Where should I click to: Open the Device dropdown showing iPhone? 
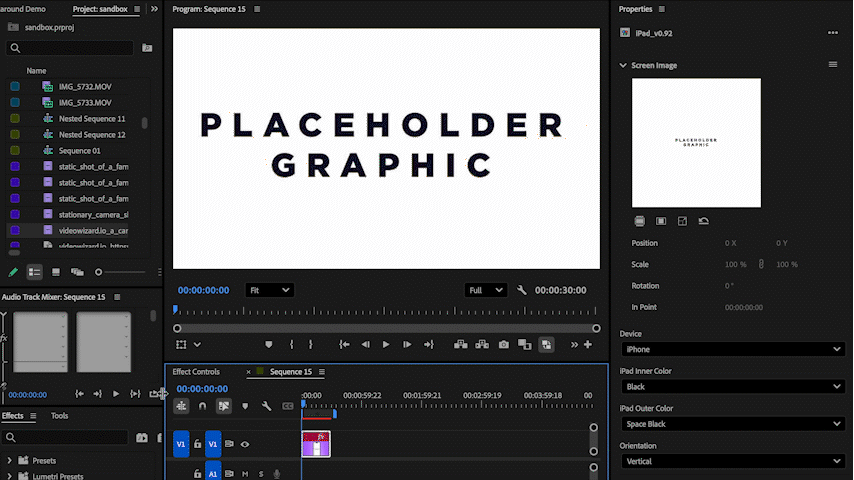point(733,349)
